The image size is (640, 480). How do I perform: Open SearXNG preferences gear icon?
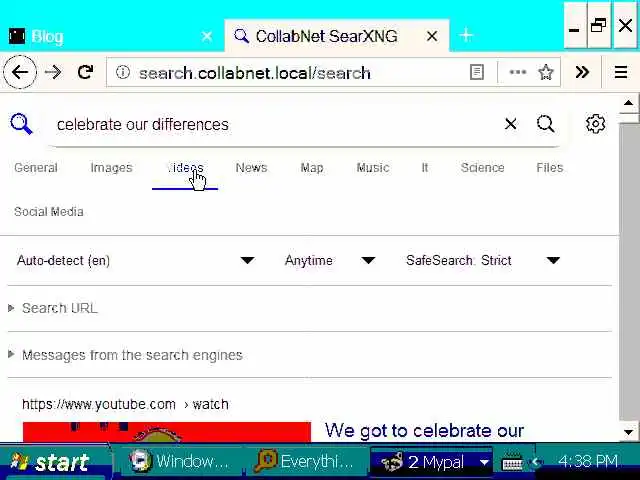click(596, 124)
